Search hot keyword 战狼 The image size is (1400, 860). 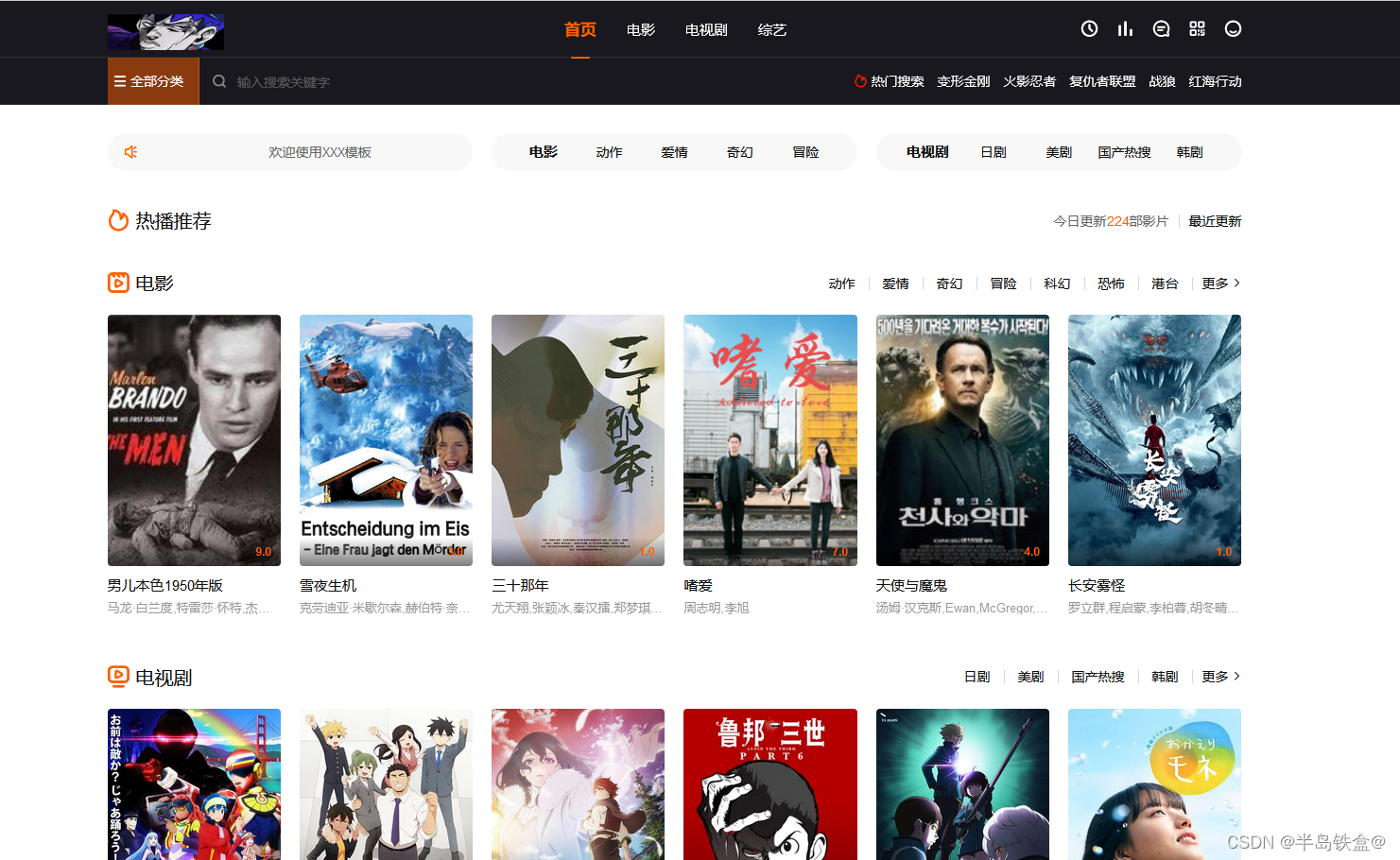pyautogui.click(x=1162, y=81)
